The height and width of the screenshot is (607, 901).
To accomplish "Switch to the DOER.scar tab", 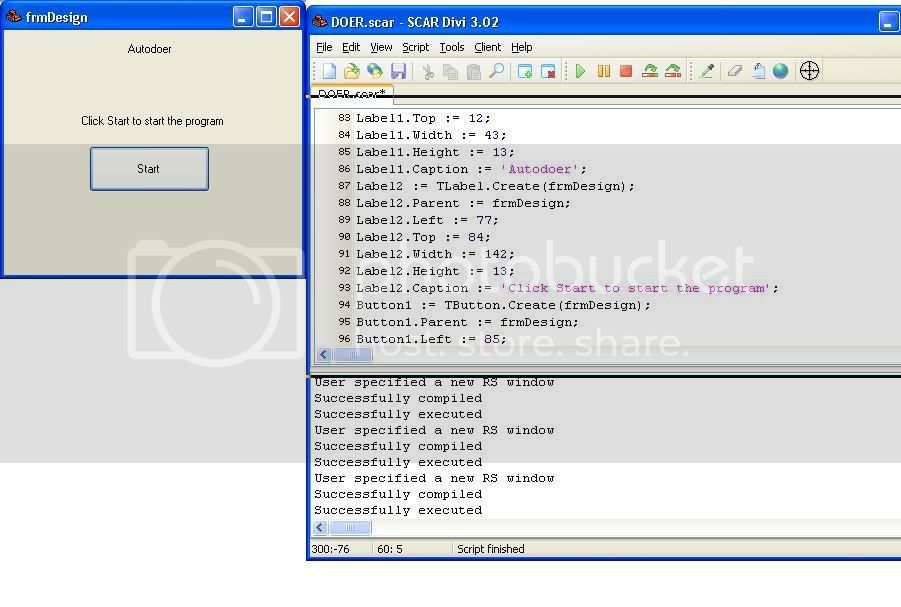I will coord(351,93).
